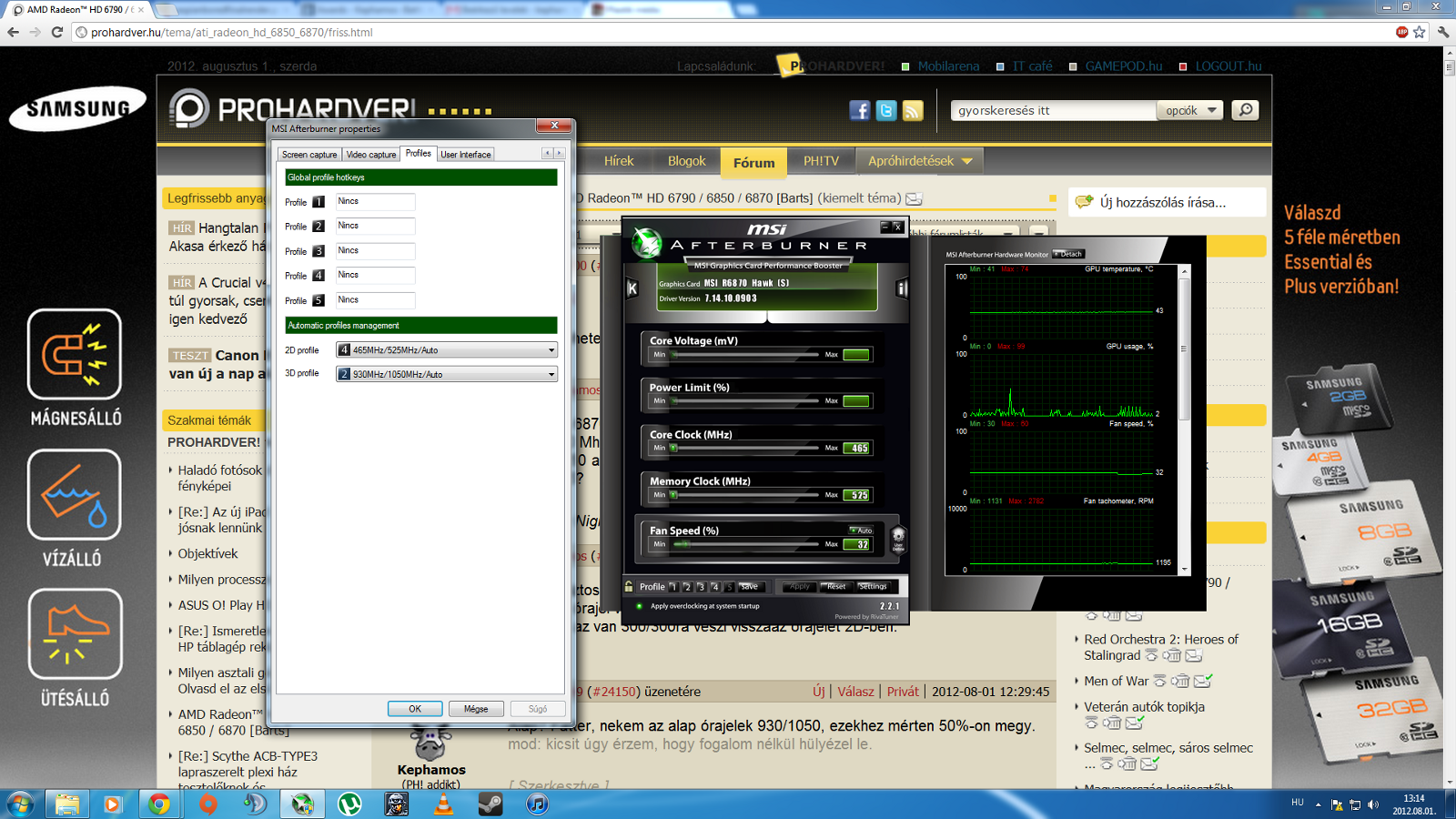Open Steam from taskbar

coord(490,804)
